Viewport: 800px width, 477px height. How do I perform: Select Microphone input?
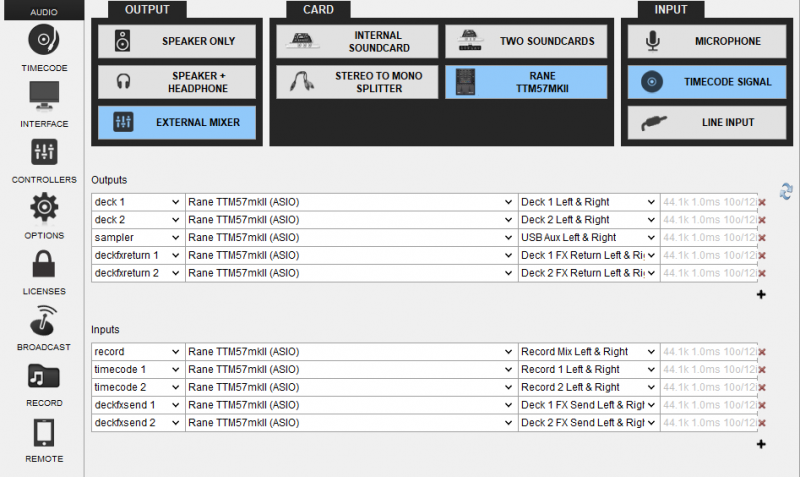(707, 41)
